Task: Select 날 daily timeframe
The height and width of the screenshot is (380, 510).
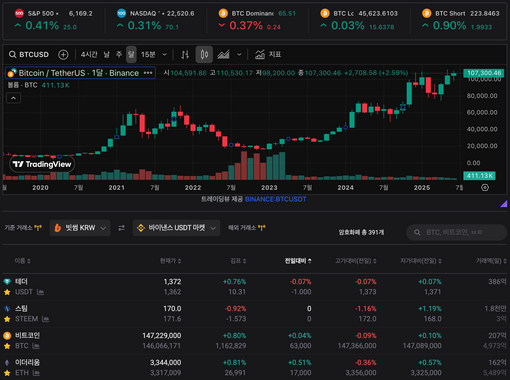Action: [x=106, y=54]
